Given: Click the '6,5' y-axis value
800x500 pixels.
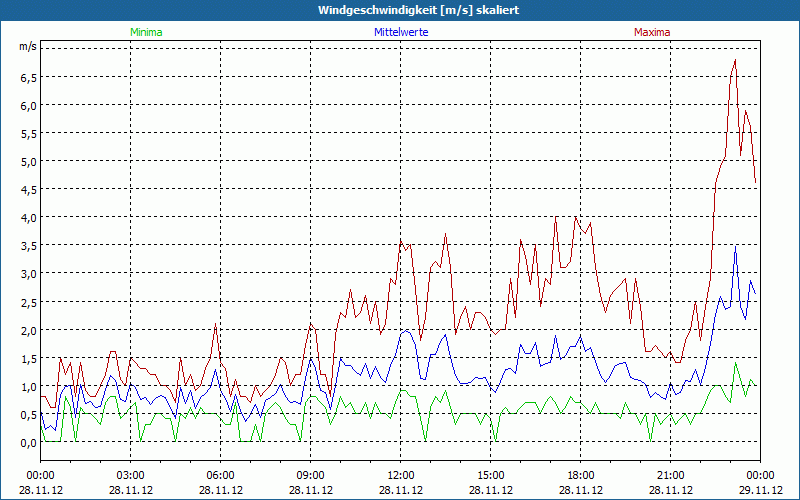Looking at the screenshot, I should (29, 78).
